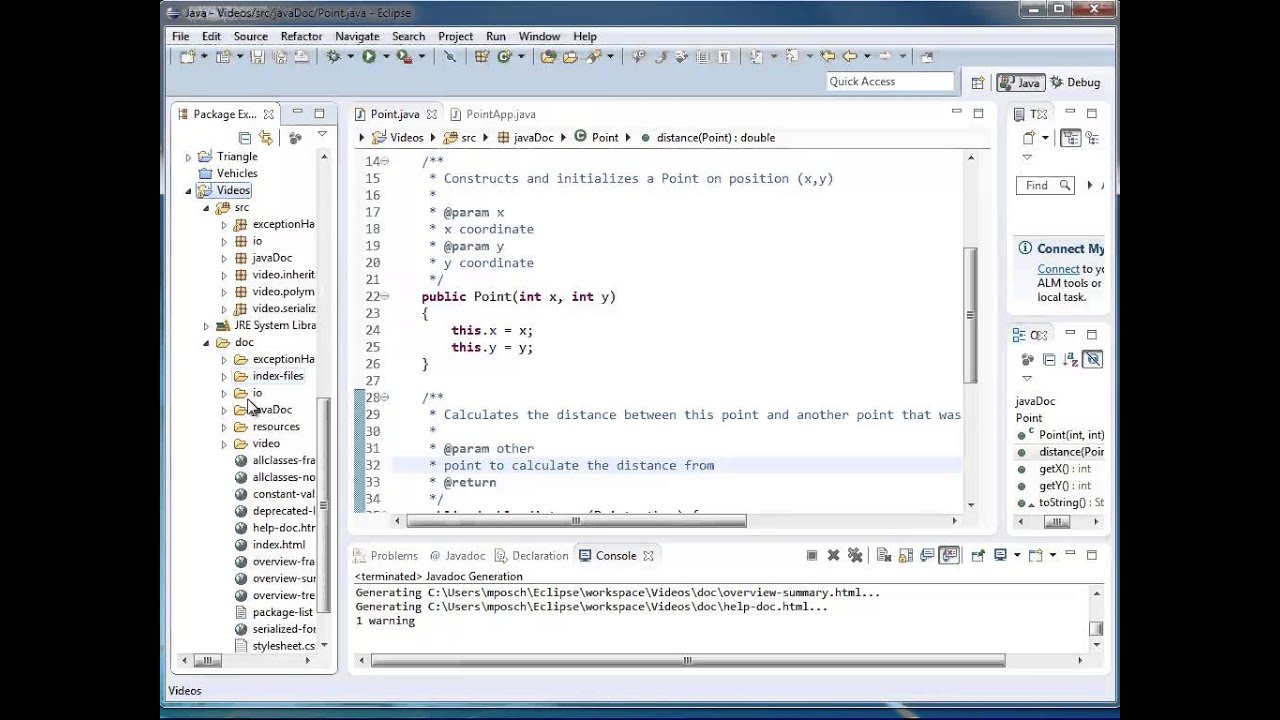Remove Launch X icon in Console
The width and height of the screenshot is (1280, 720).
coord(833,555)
